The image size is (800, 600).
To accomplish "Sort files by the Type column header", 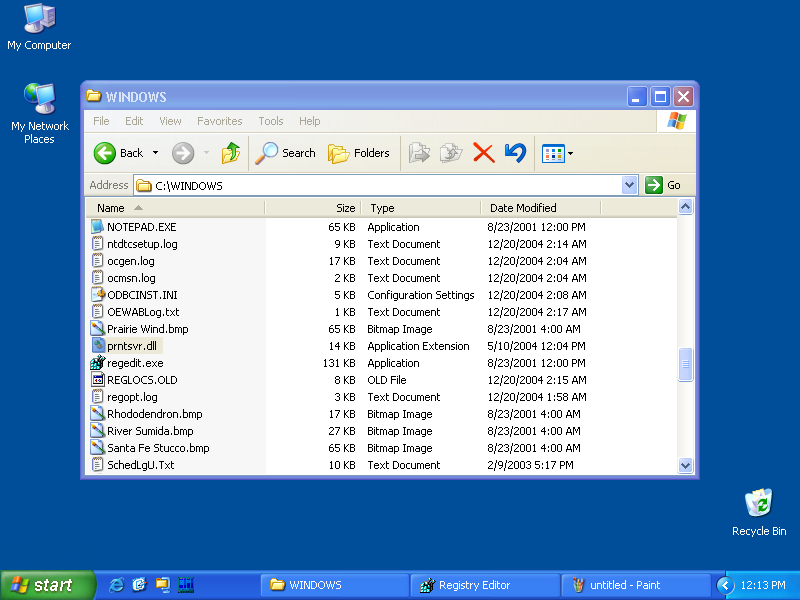I will (x=421, y=208).
